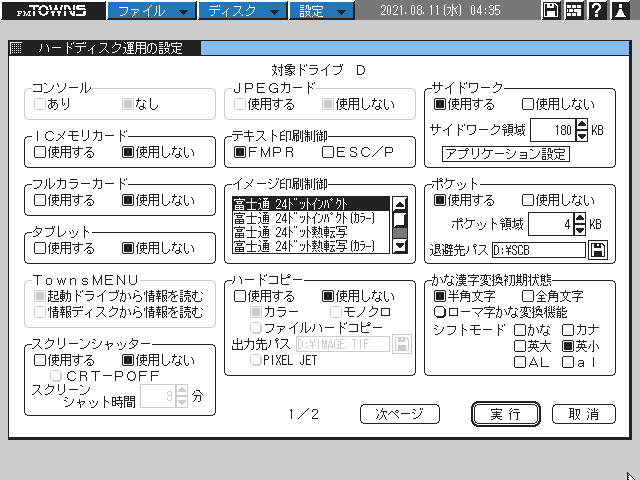This screenshot has width=640, height=480.
Task: Click the floppy disk icon in top bar
Action: [551, 10]
